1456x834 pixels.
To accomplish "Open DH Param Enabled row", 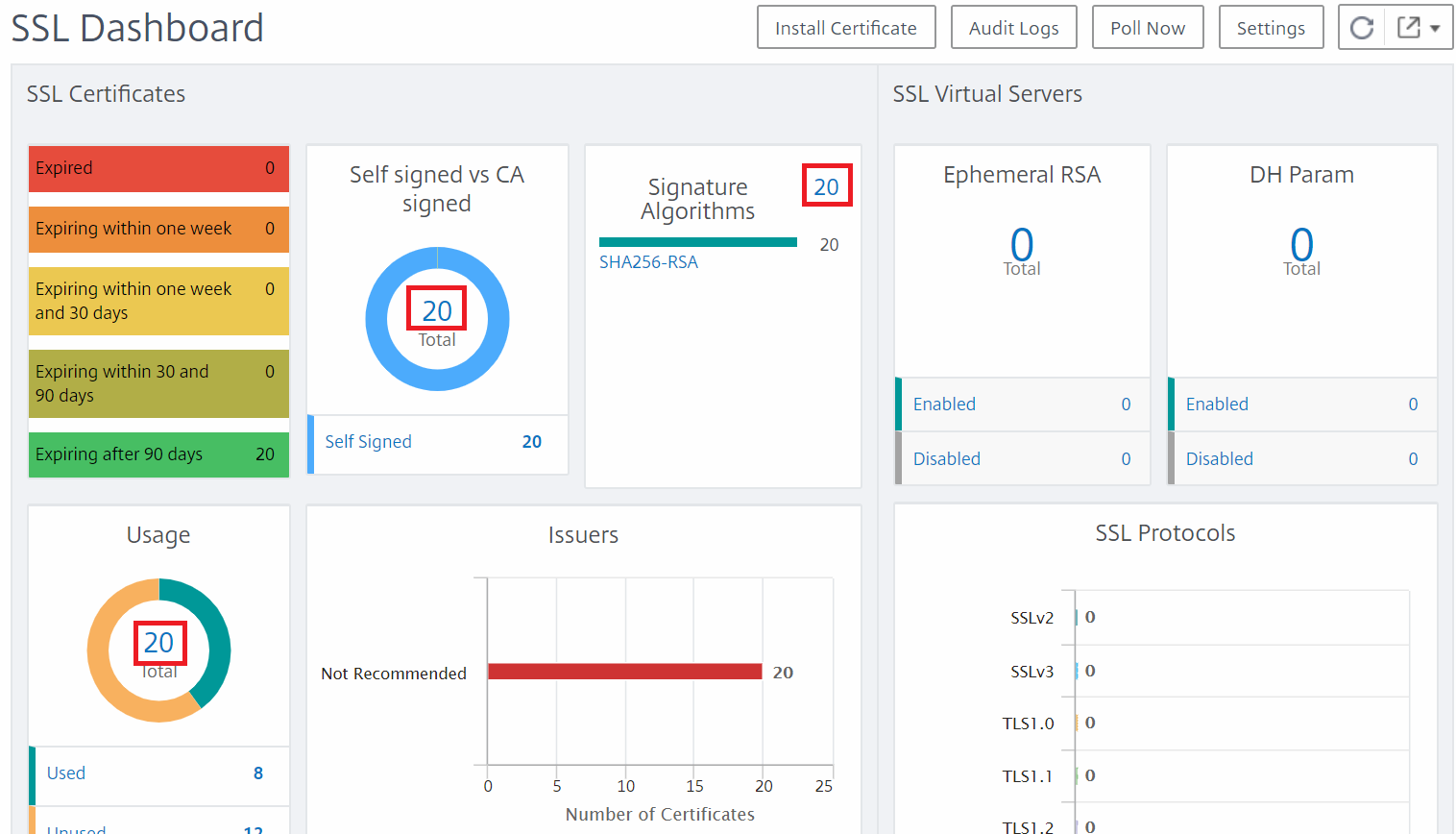I will [x=1302, y=405].
